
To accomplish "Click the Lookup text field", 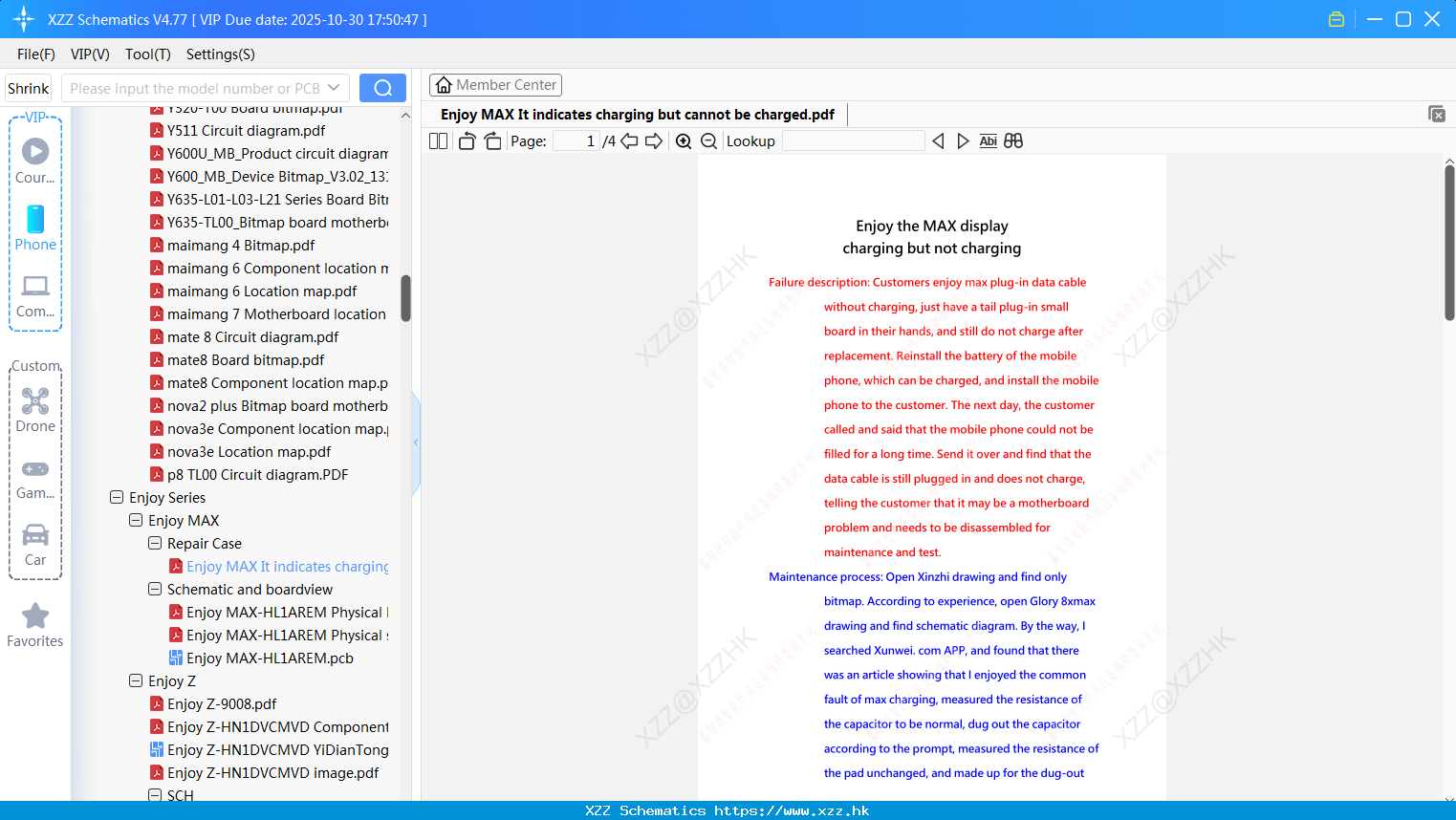I will [x=853, y=140].
